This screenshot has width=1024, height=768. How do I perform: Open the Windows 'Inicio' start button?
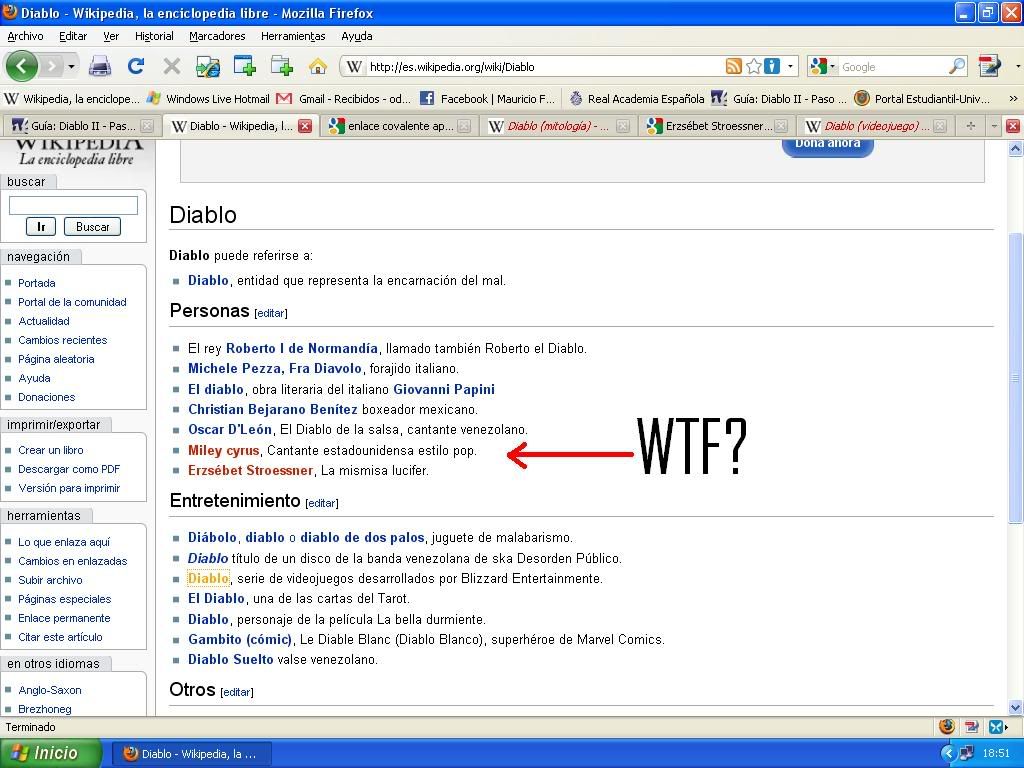click(51, 754)
